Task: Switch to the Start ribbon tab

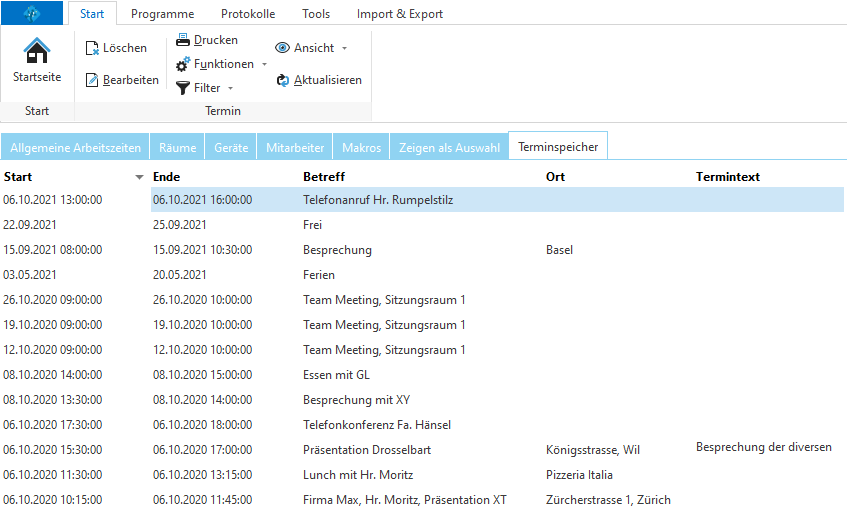Action: pos(92,14)
